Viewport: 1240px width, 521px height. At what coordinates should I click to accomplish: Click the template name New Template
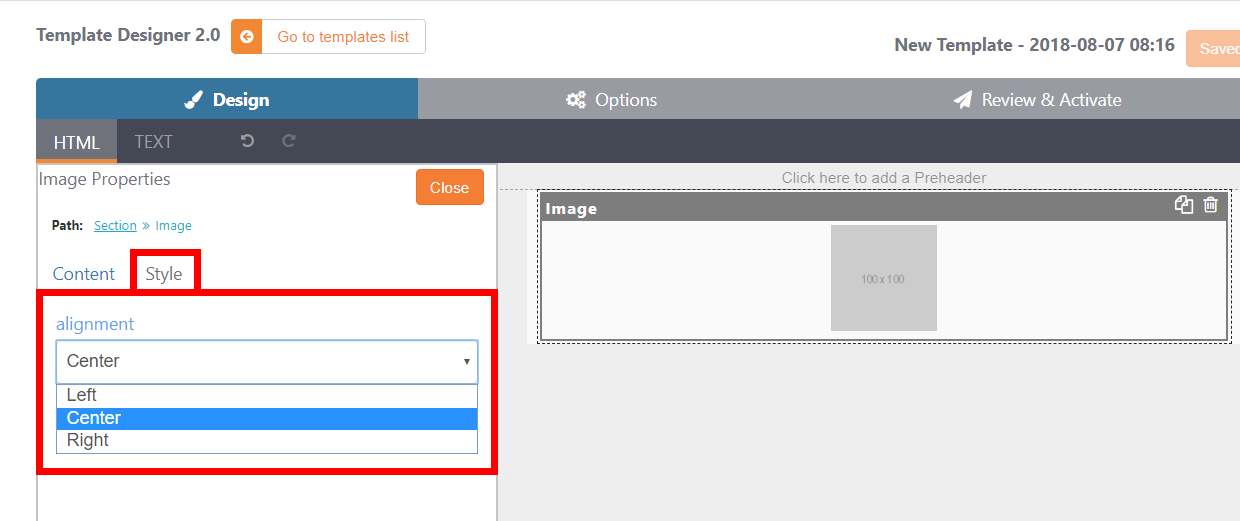[1034, 45]
